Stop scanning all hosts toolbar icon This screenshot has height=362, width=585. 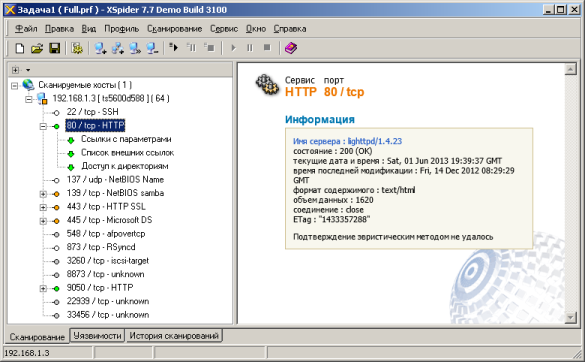pyautogui.click(x=209, y=47)
